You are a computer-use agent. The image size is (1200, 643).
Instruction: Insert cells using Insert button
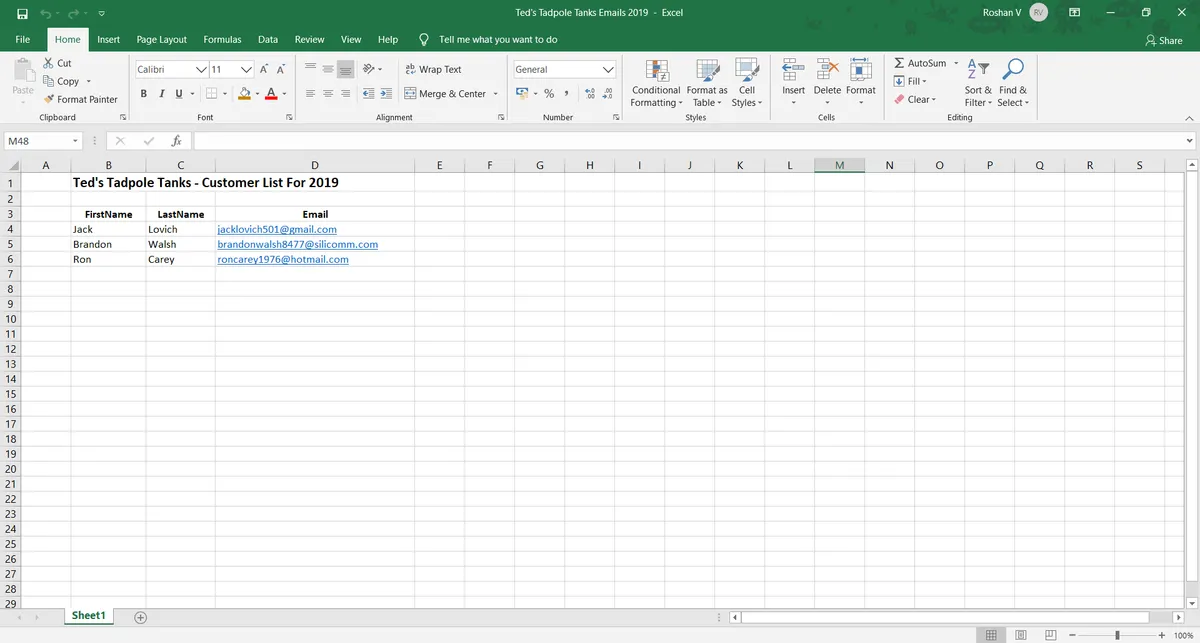tap(793, 82)
